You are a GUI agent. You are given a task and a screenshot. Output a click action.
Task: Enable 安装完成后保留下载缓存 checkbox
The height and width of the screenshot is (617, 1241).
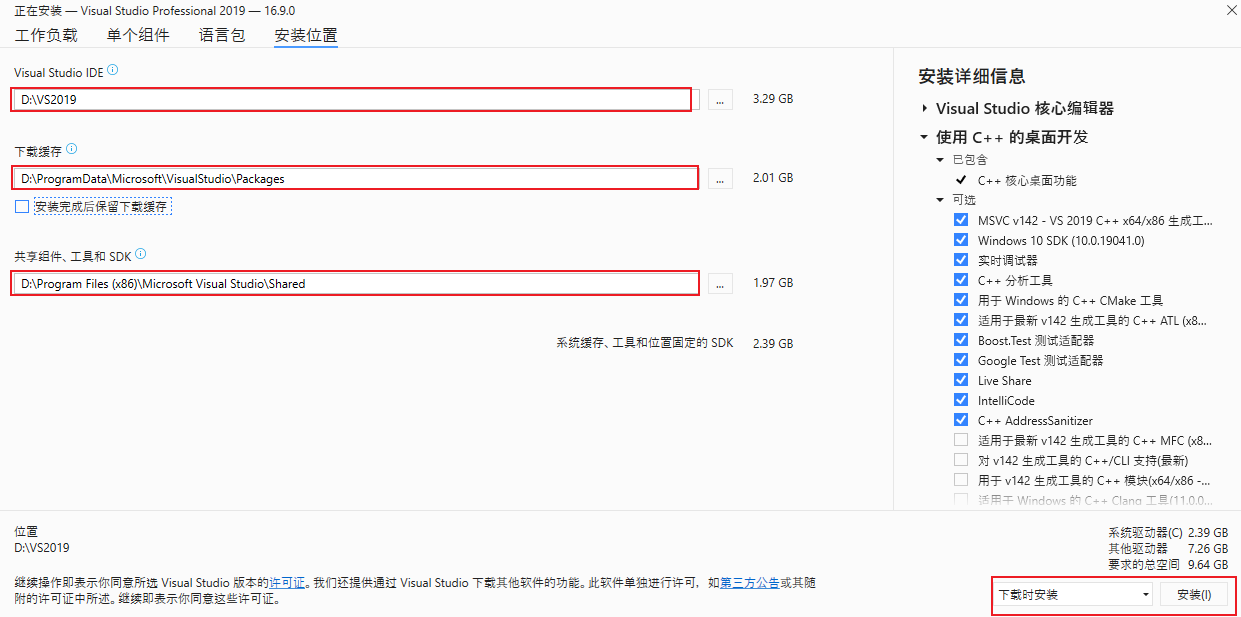pyautogui.click(x=22, y=206)
